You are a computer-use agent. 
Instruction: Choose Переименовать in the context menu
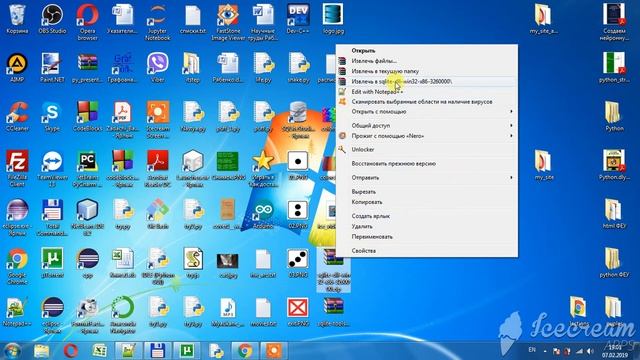click(x=427, y=236)
